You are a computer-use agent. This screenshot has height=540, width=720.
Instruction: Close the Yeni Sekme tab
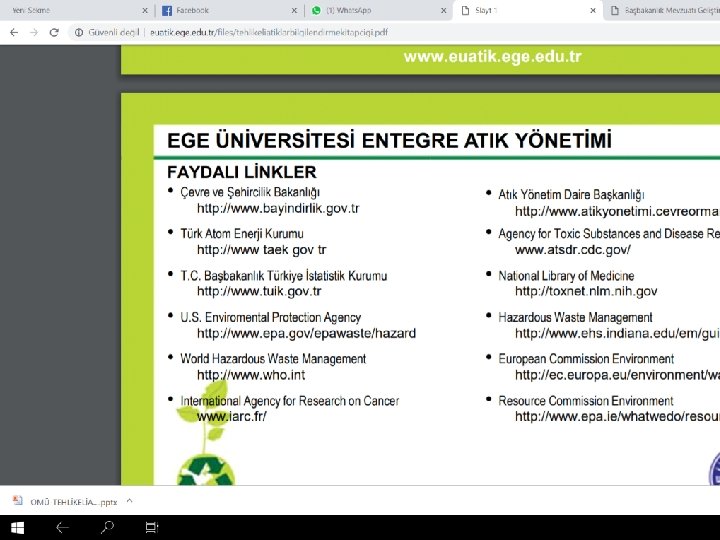(x=145, y=11)
